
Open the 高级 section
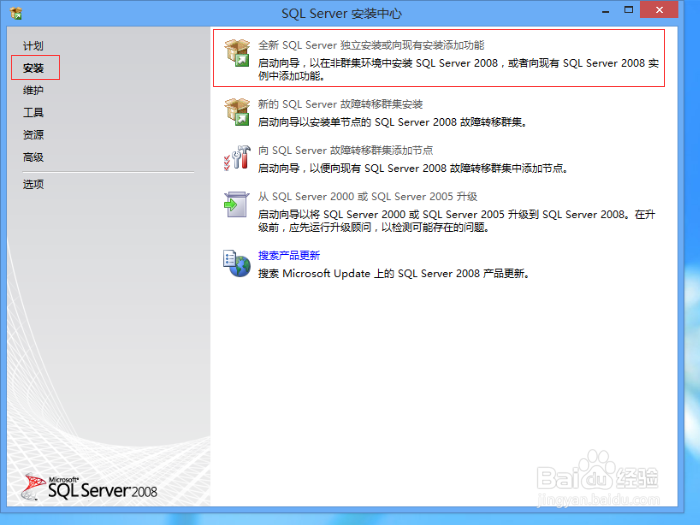pyautogui.click(x=33, y=157)
